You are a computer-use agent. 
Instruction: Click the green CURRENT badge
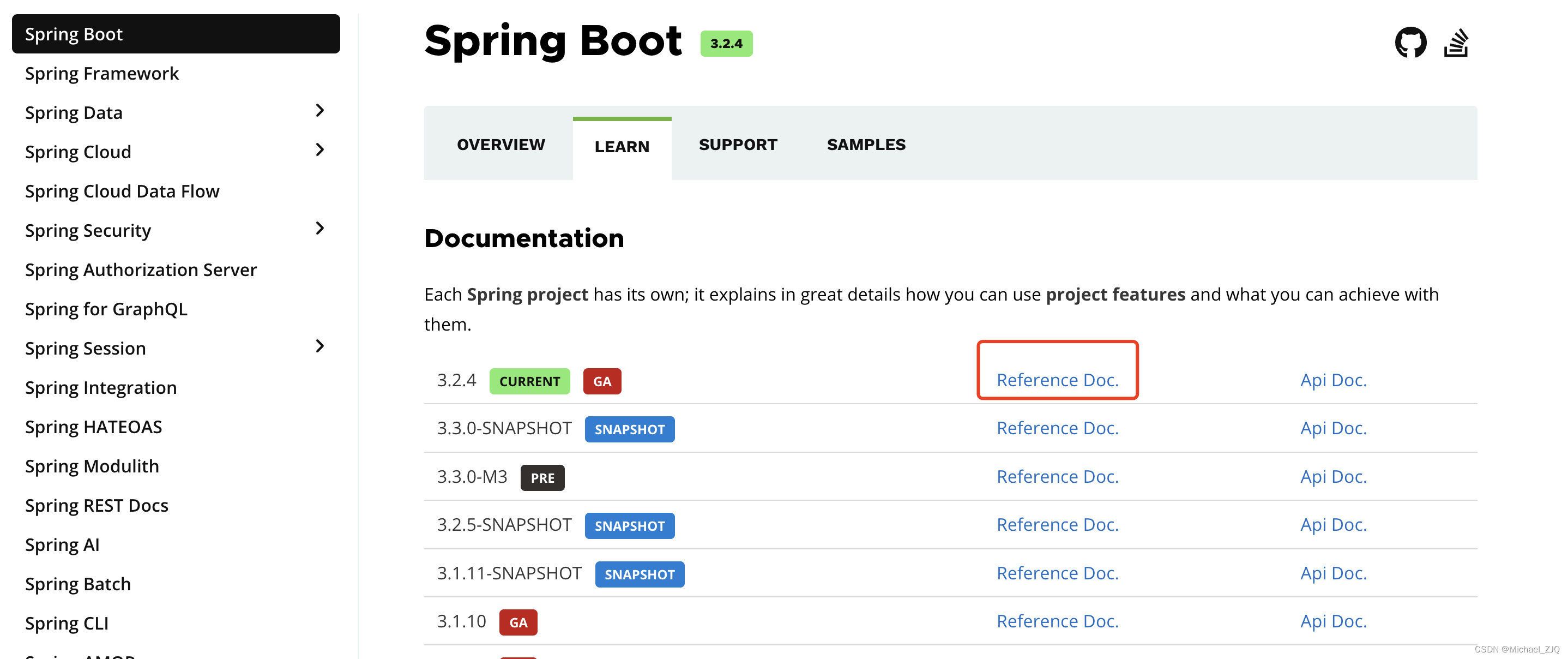pyautogui.click(x=529, y=381)
